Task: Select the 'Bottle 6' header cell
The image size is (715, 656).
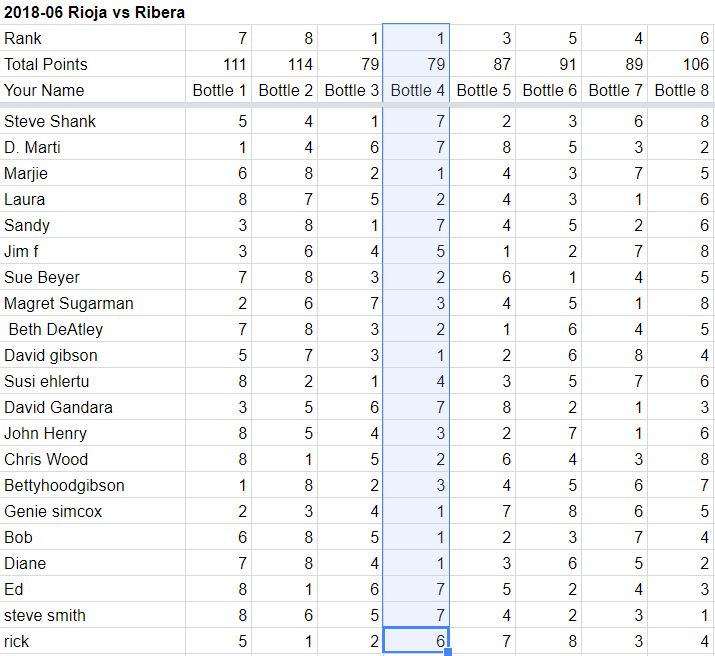Action: (x=549, y=90)
